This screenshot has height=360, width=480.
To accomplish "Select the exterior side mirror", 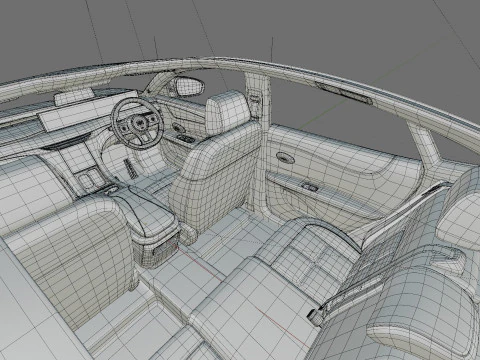I will (189, 86).
